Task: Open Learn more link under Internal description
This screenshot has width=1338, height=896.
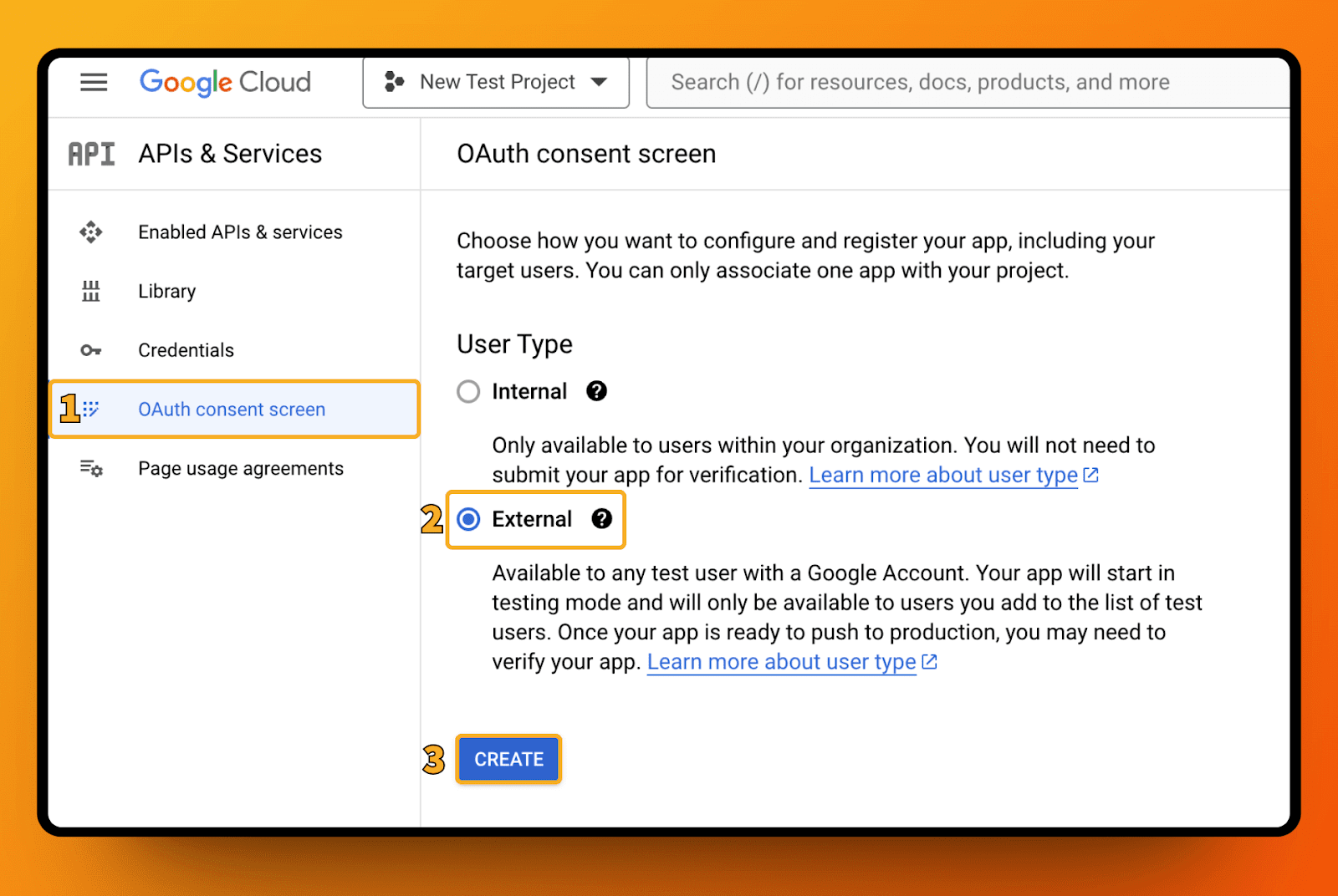Action: [943, 475]
